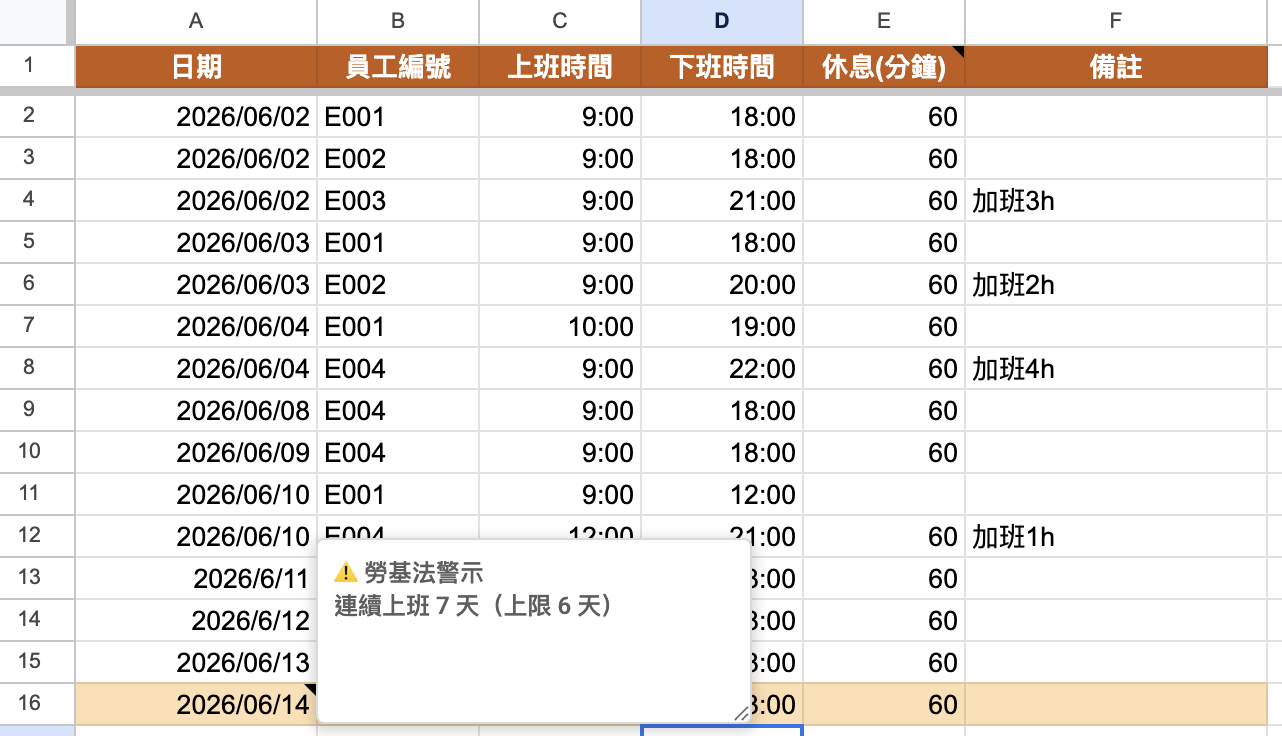The width and height of the screenshot is (1282, 736).
Task: Click E002 in row 3
Action: (x=398, y=159)
